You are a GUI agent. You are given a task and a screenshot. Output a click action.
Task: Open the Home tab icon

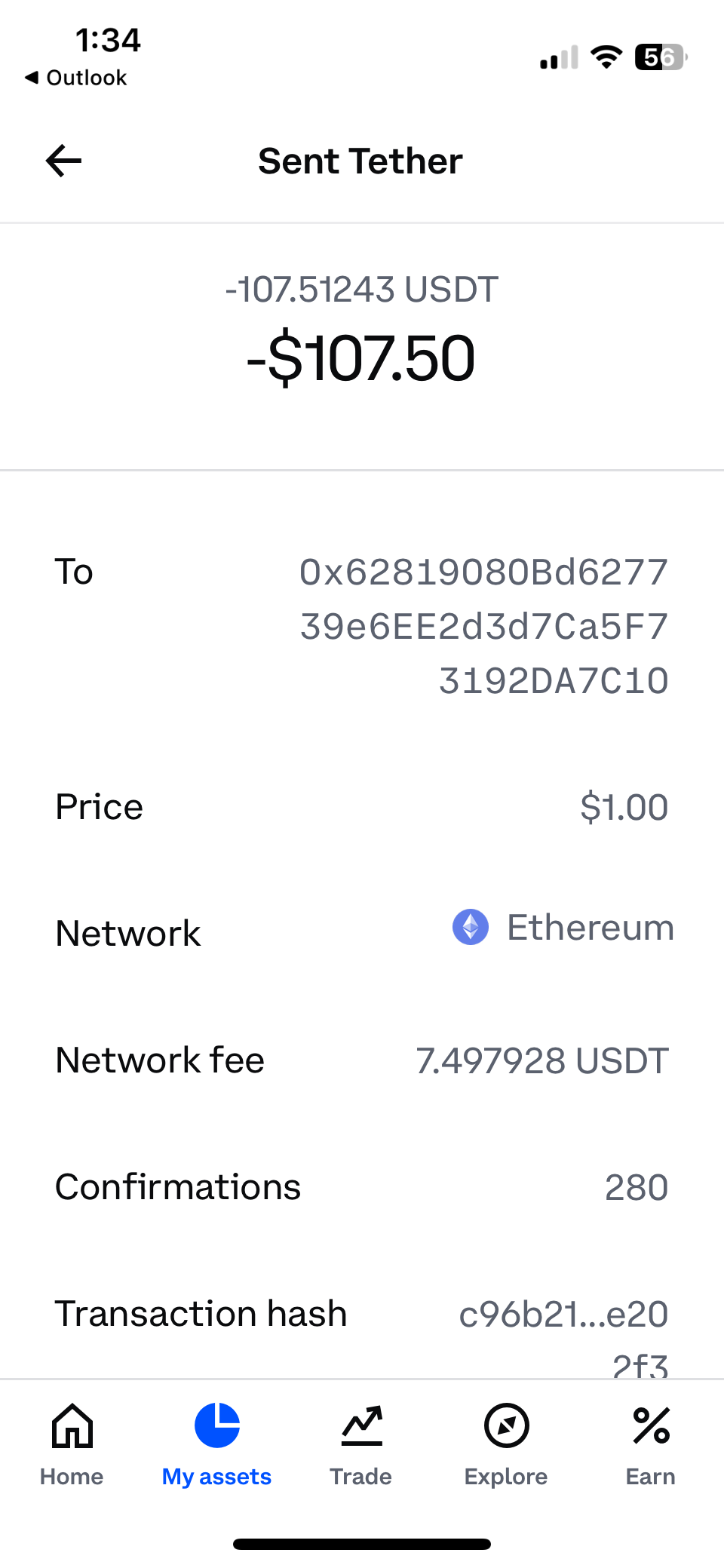(x=72, y=1425)
